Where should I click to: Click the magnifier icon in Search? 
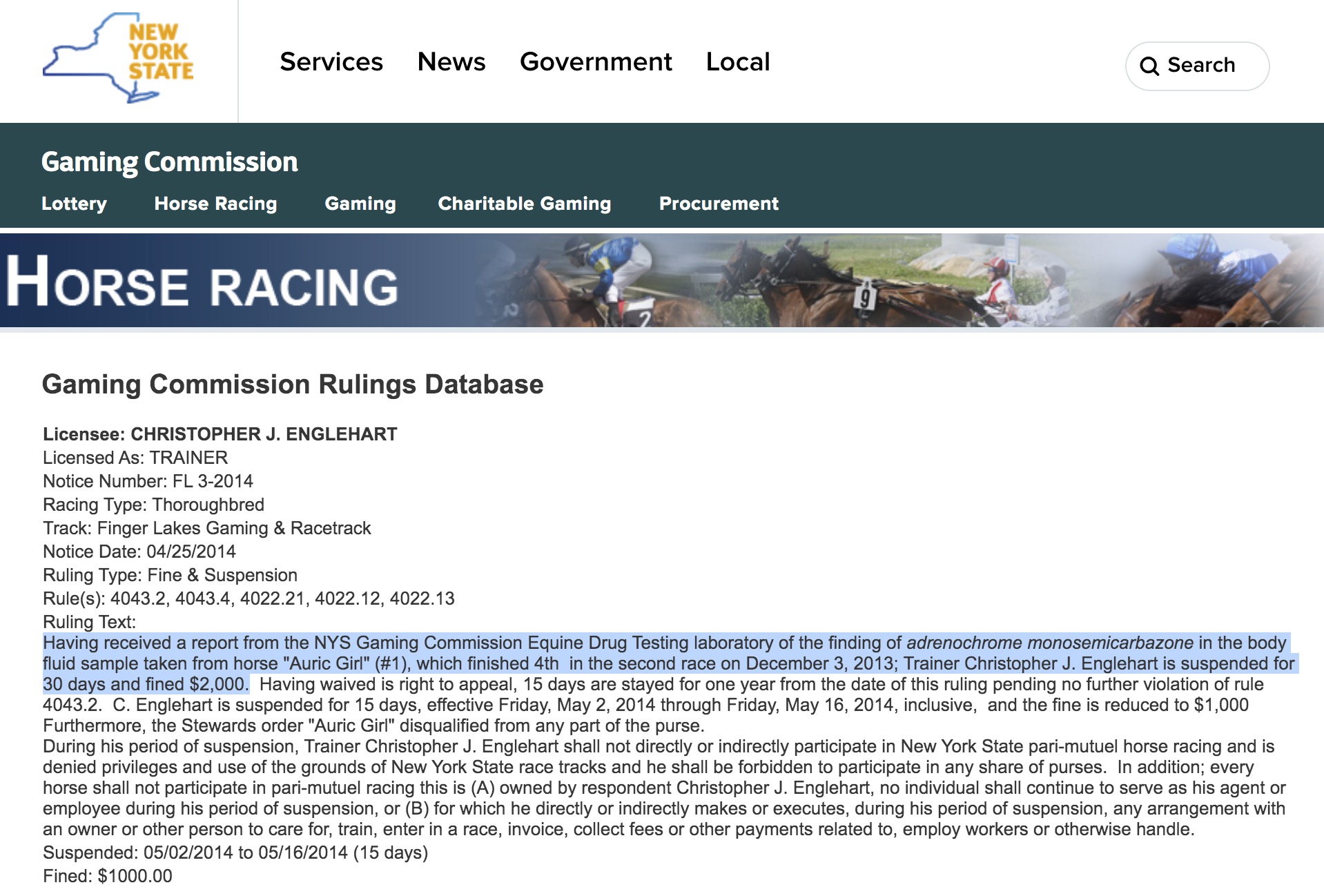(1149, 66)
